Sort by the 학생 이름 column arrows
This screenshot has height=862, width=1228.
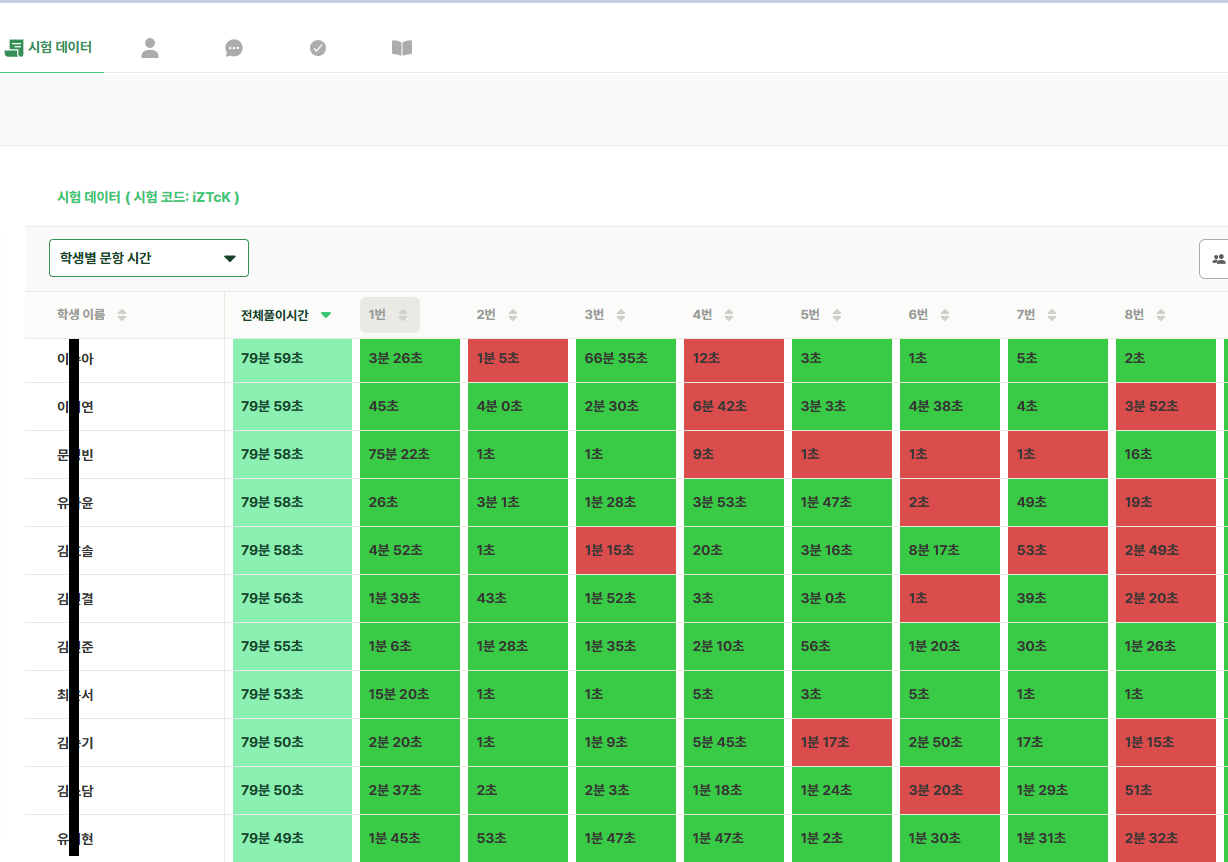[122, 315]
